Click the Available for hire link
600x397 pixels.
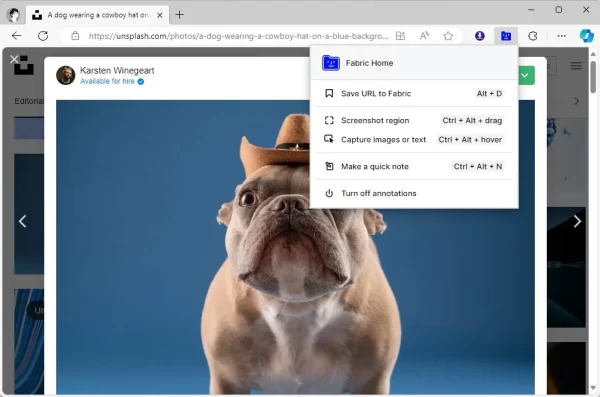[112, 81]
